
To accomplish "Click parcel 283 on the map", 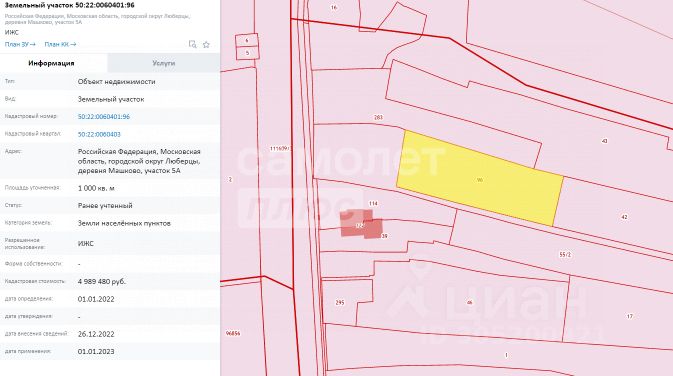I will coord(378,117).
